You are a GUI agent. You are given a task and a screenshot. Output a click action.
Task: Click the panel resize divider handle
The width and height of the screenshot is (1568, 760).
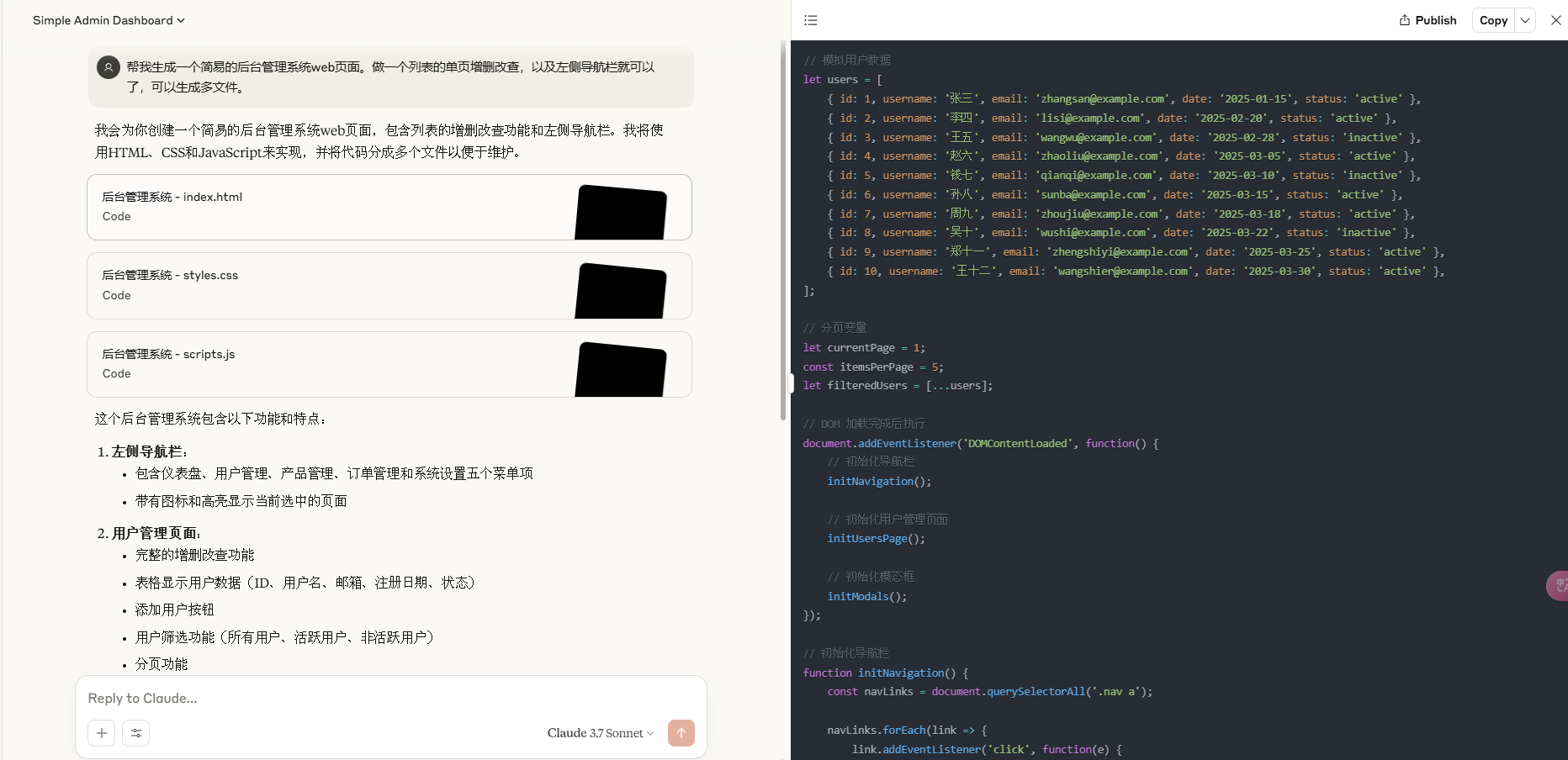coord(791,383)
